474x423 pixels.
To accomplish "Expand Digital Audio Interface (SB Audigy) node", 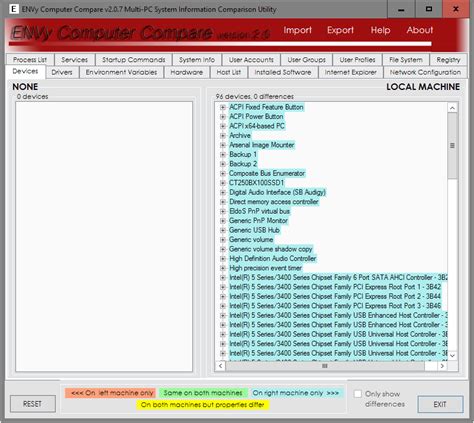I will tap(223, 192).
